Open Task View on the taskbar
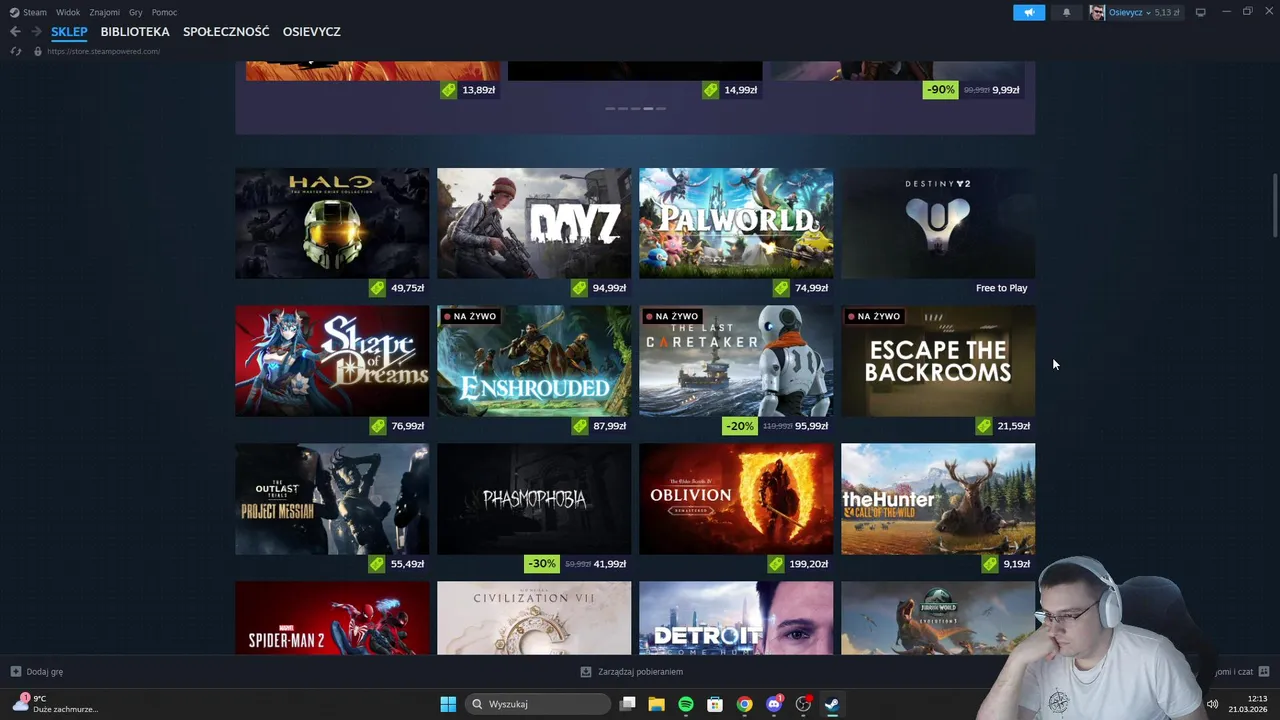This screenshot has width=1280, height=720. [x=627, y=704]
